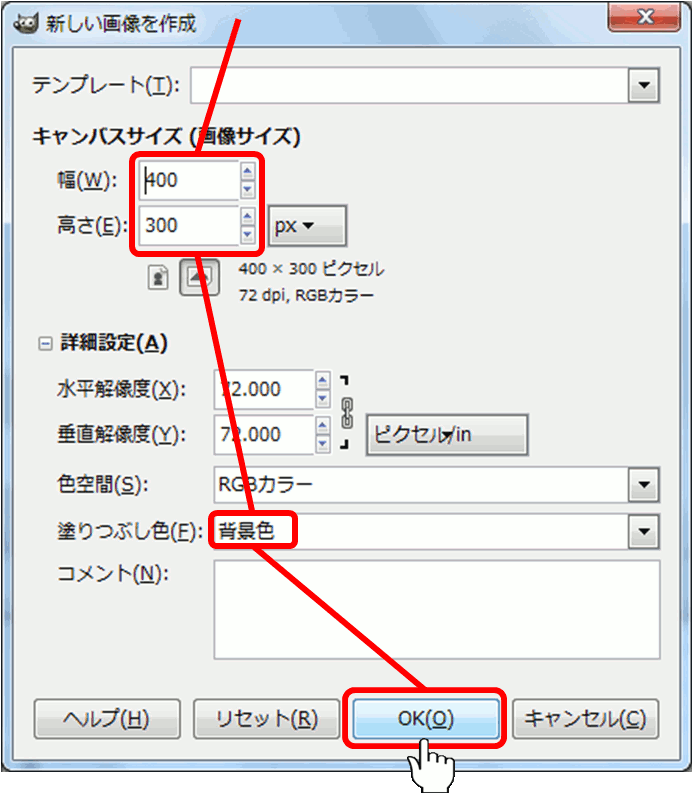Open the 塗りつぶし色 fill color dropdown

click(x=643, y=532)
